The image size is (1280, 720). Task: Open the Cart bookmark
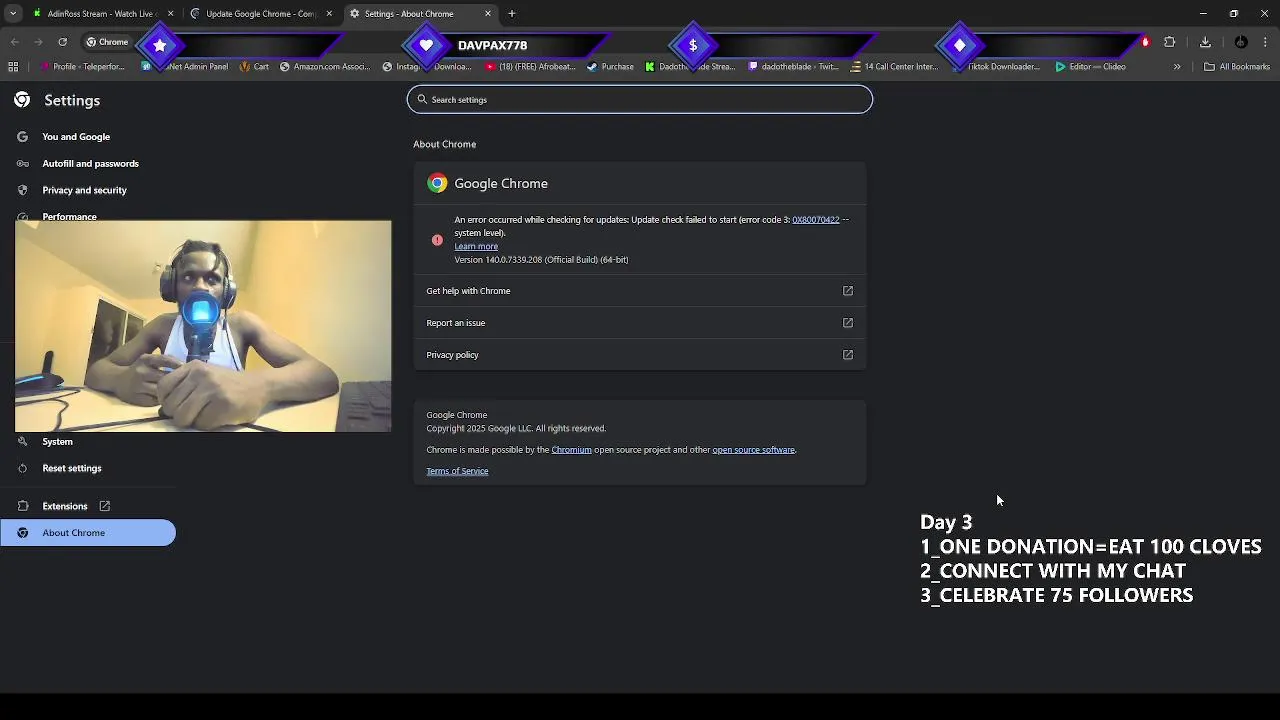[254, 67]
